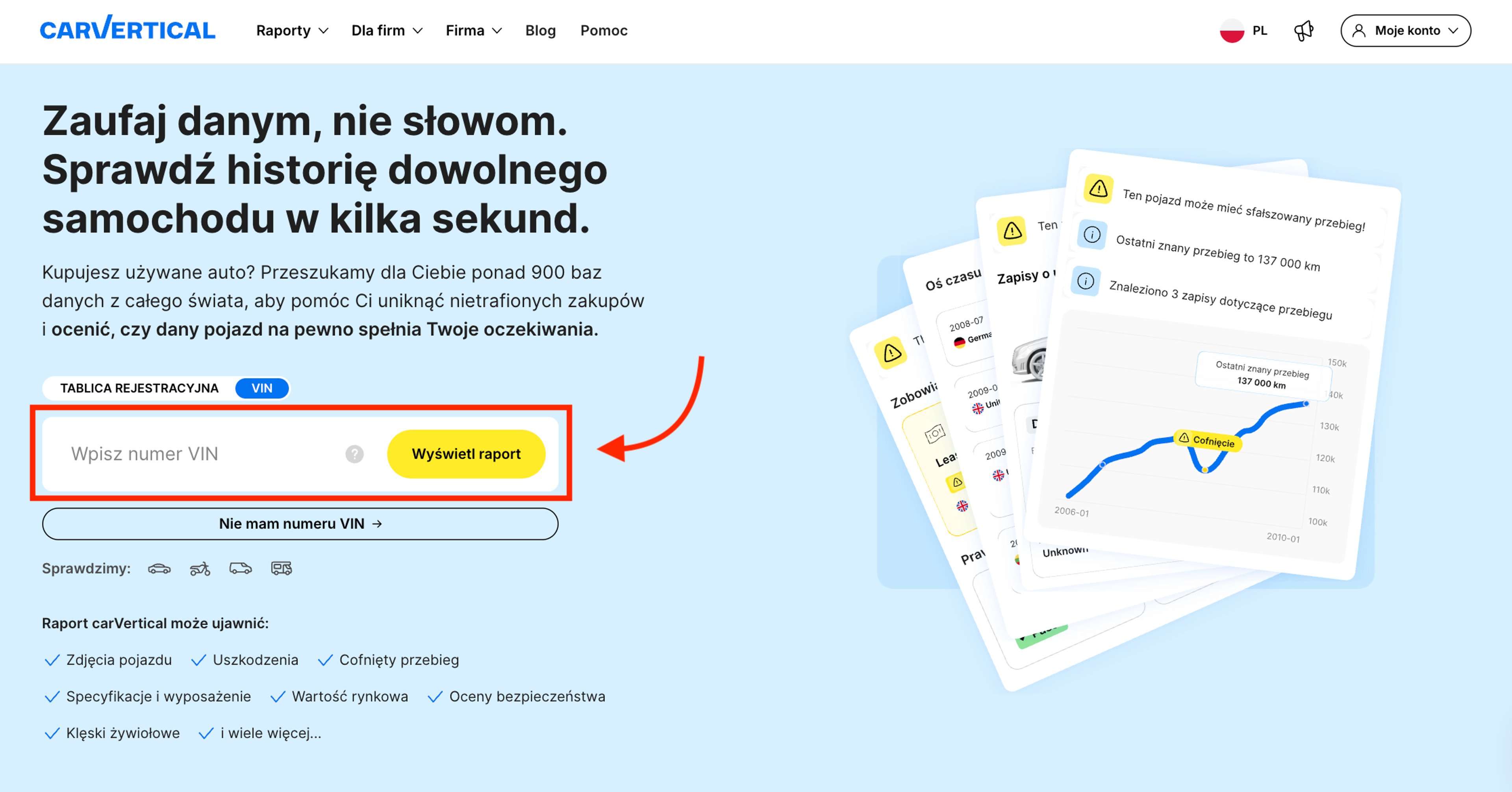Click Nie mam numeru VIN button
Screen dimensions: 1512x792
coord(300,523)
